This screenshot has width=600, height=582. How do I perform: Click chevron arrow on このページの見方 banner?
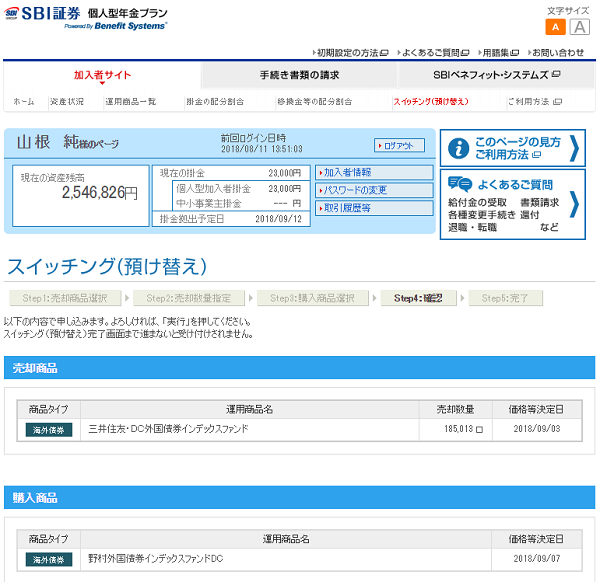(x=574, y=148)
